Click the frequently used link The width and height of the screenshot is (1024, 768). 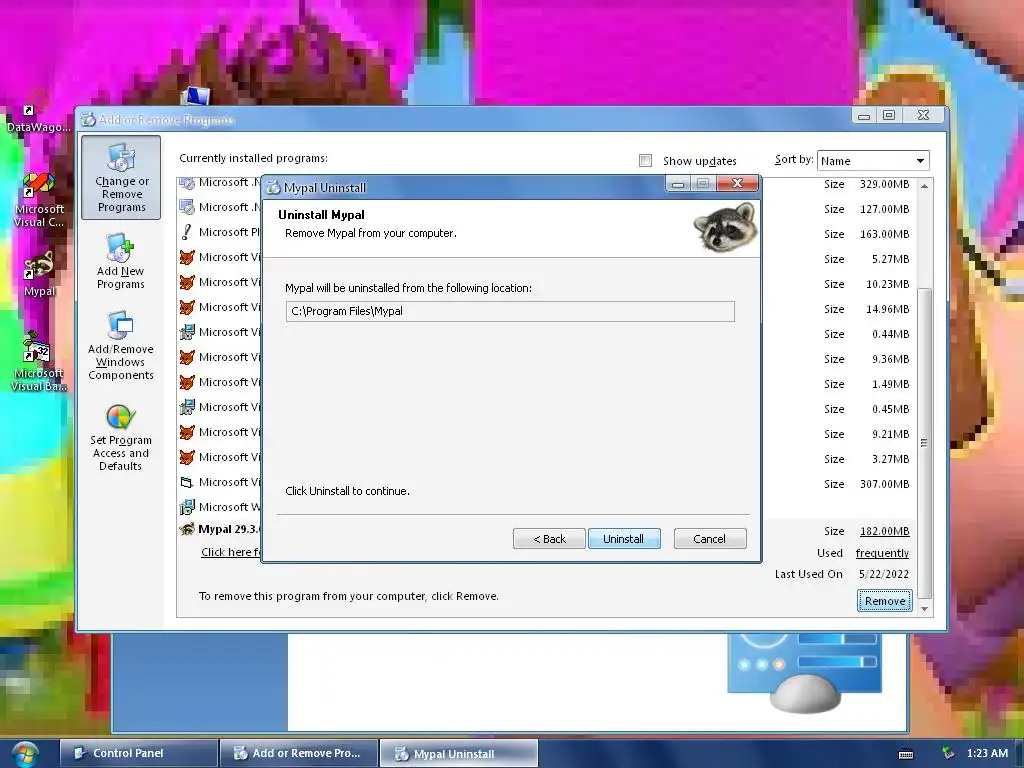click(x=882, y=553)
